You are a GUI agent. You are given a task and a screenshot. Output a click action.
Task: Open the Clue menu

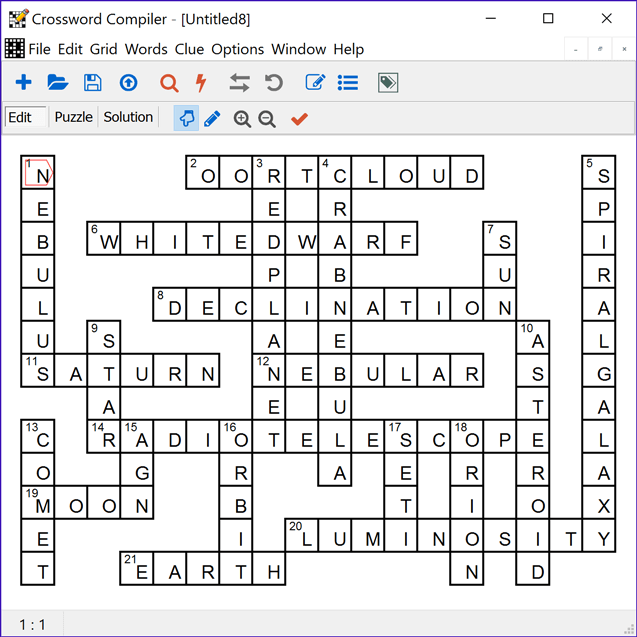click(x=189, y=49)
